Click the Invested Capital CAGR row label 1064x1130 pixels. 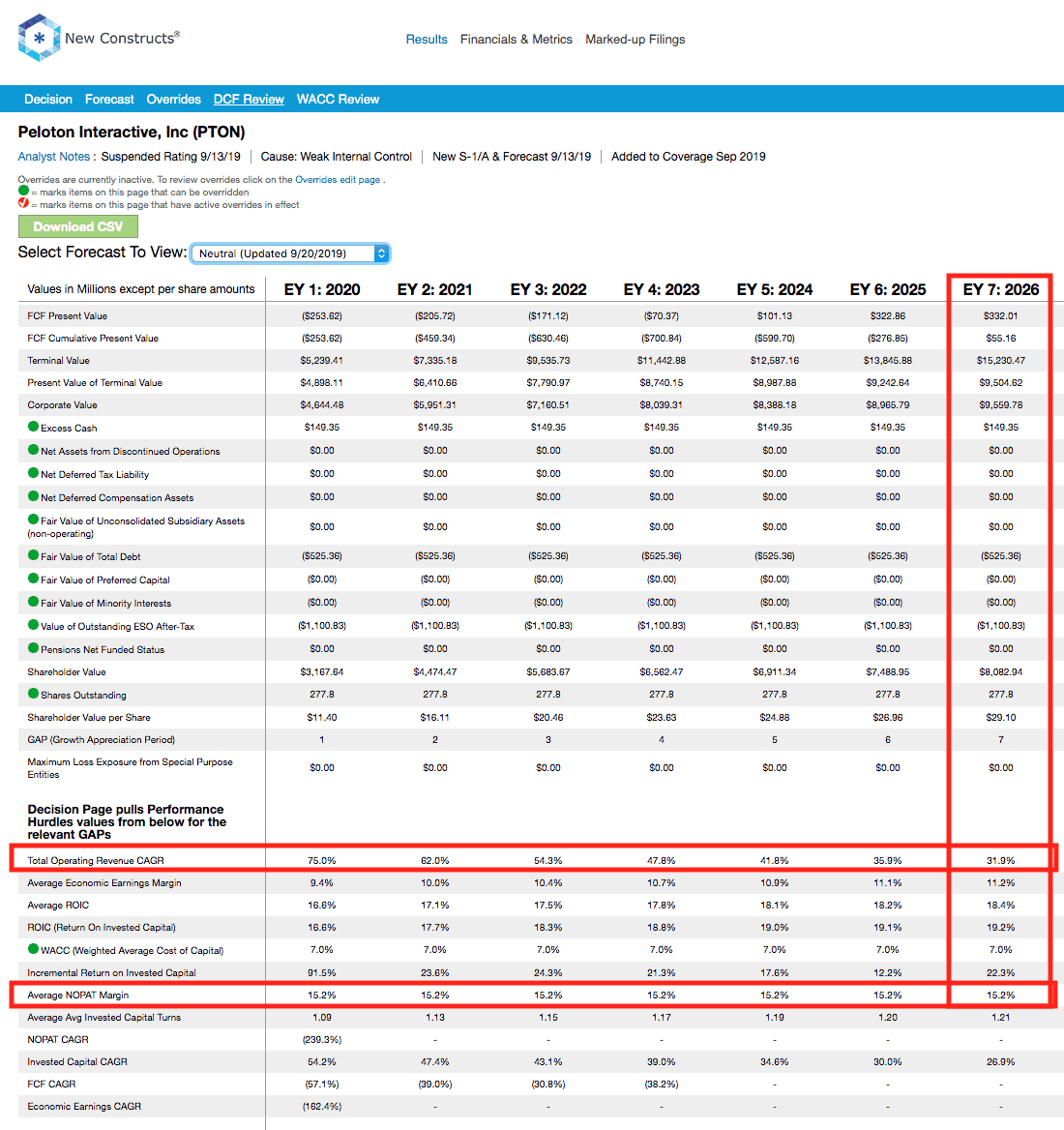tap(77, 1062)
